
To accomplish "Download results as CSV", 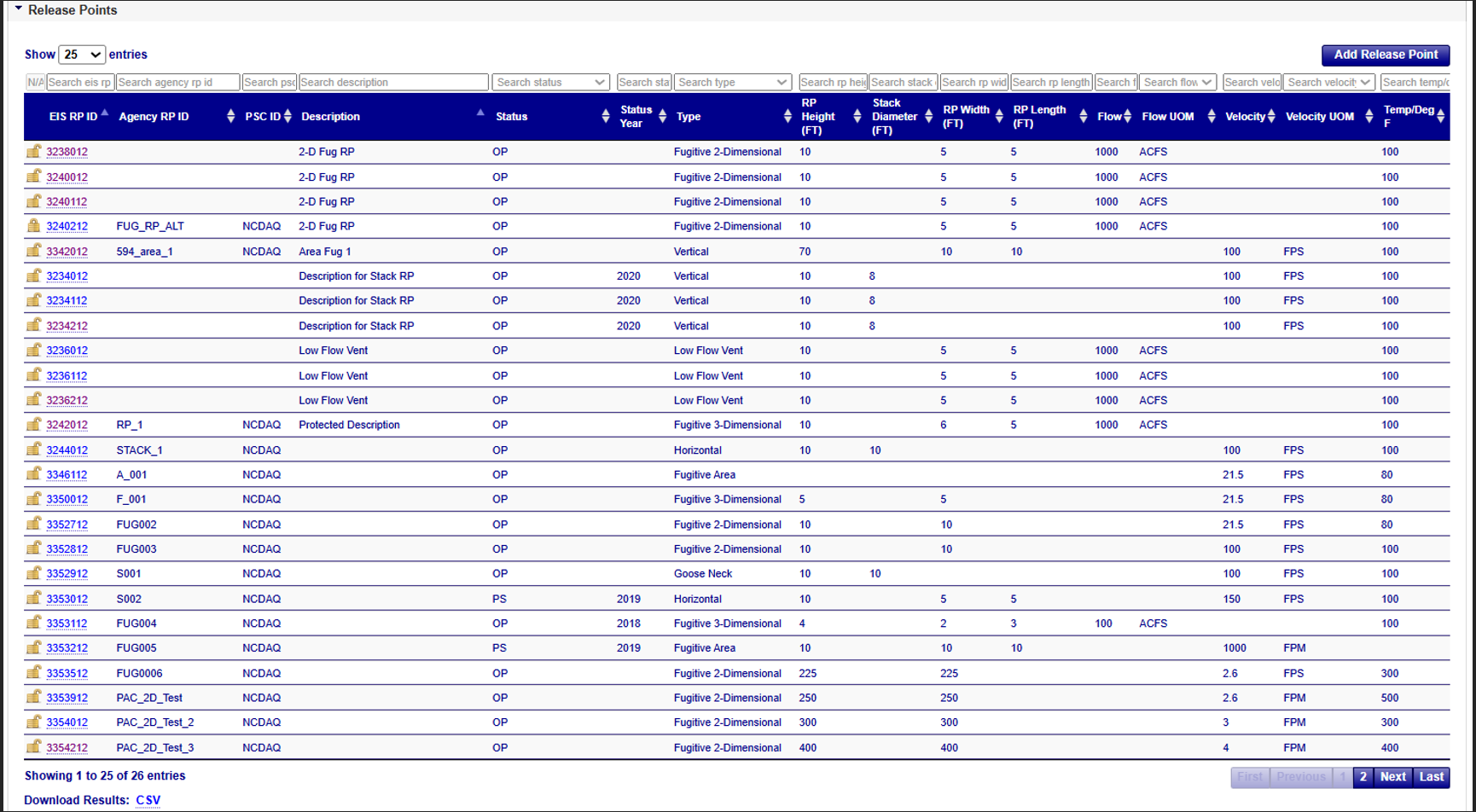I will [148, 800].
